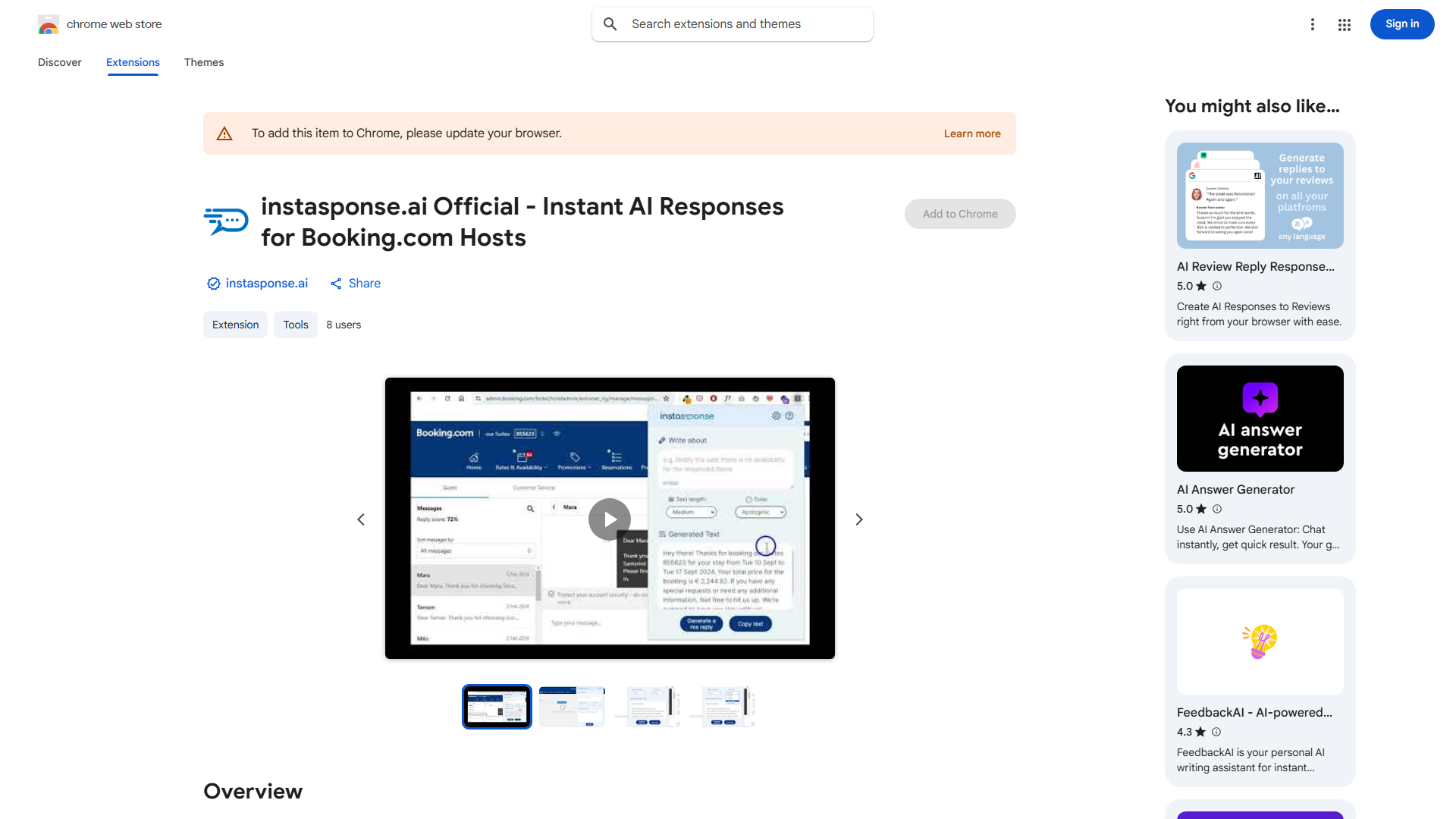Go back using the left carousel arrow
Viewport: 1456px width, 819px height.
pos(361,519)
